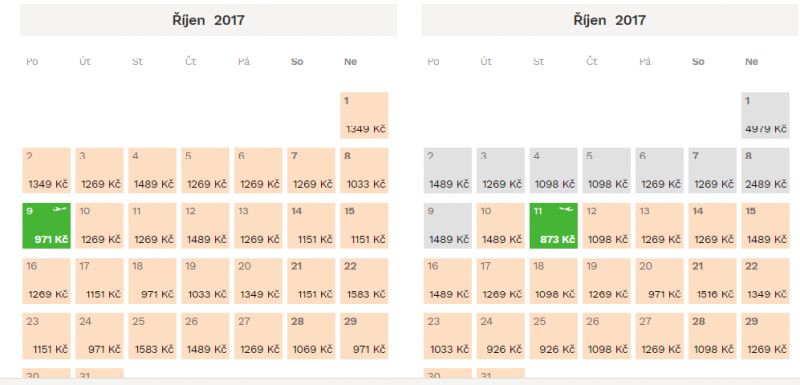Click right calendar Říjen 2017 header

tap(610, 20)
